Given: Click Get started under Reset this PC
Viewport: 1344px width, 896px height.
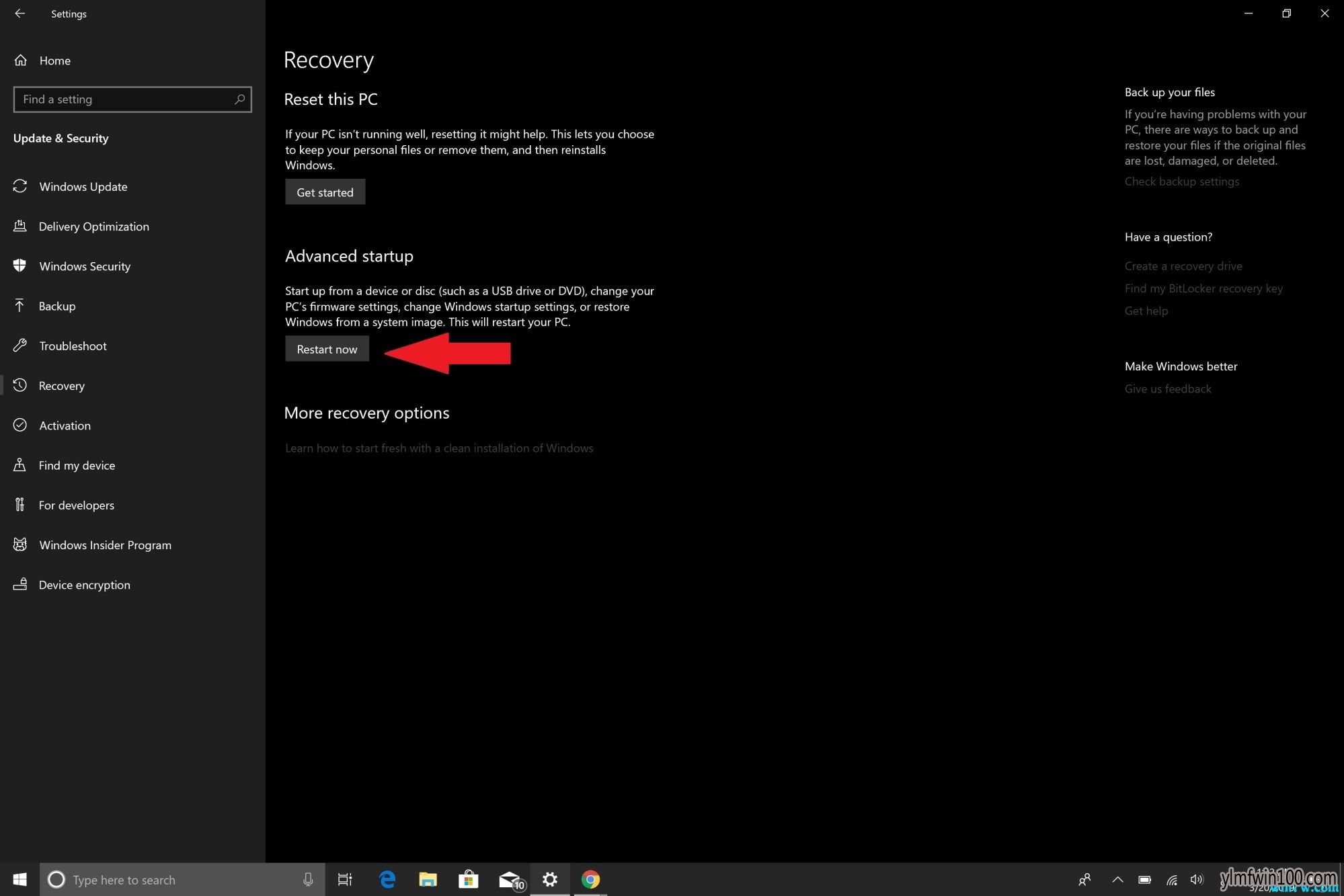Looking at the screenshot, I should pyautogui.click(x=325, y=192).
